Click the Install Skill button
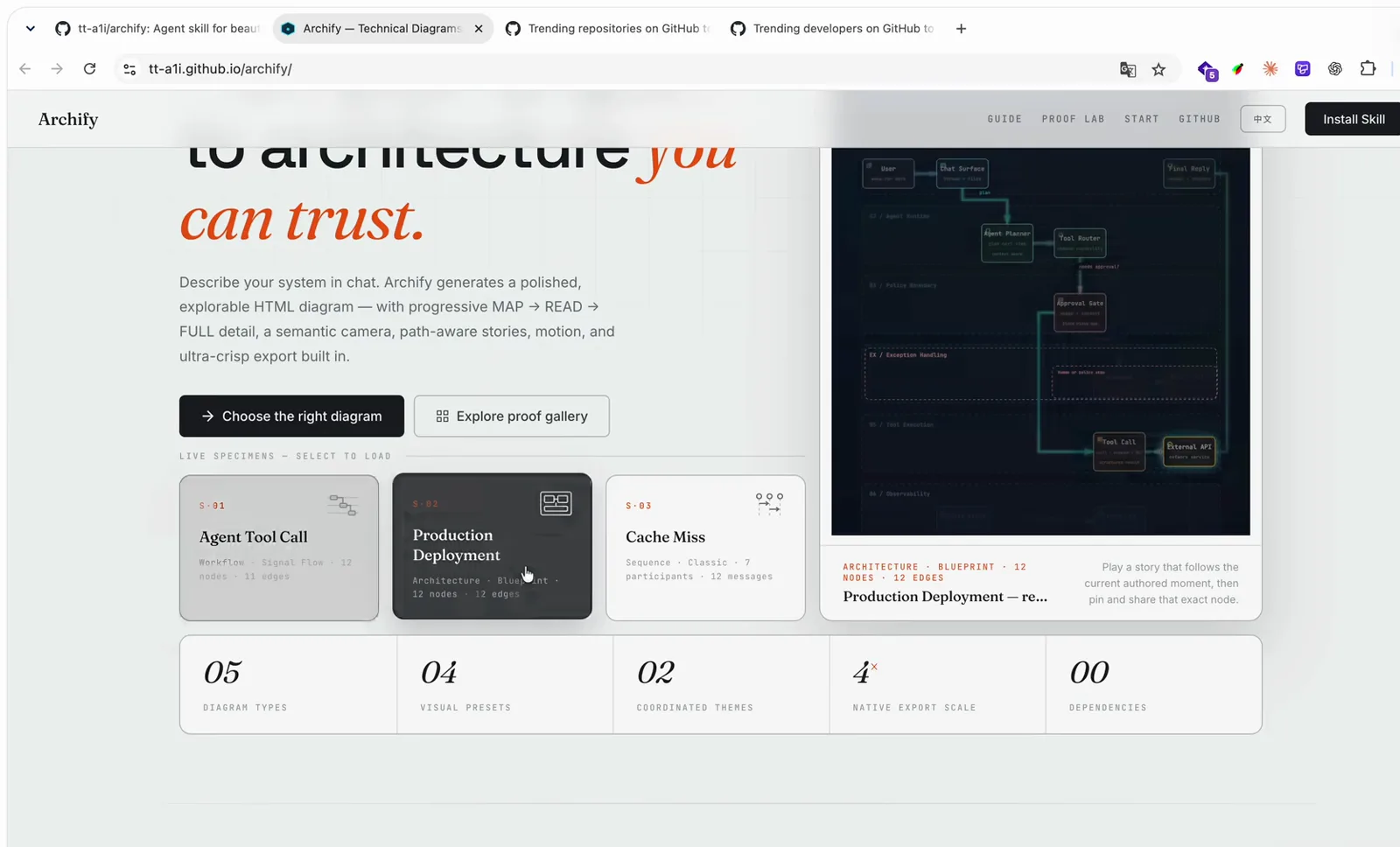The image size is (1400, 847). pos(1353,119)
